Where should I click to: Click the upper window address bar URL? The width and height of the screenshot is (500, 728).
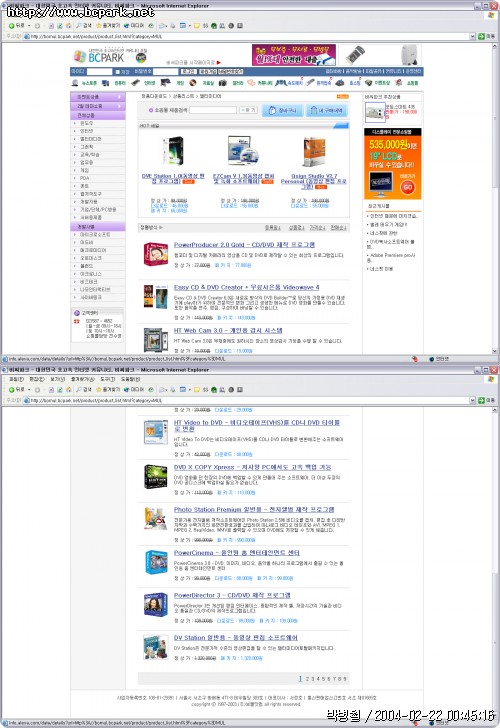click(96, 36)
